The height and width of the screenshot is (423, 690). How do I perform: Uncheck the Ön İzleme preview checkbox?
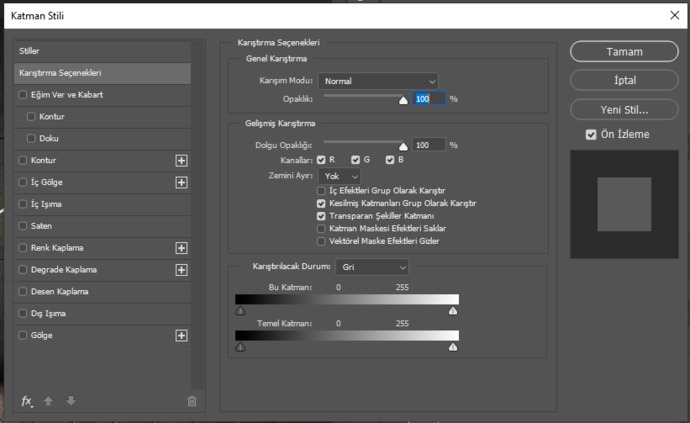(x=591, y=134)
